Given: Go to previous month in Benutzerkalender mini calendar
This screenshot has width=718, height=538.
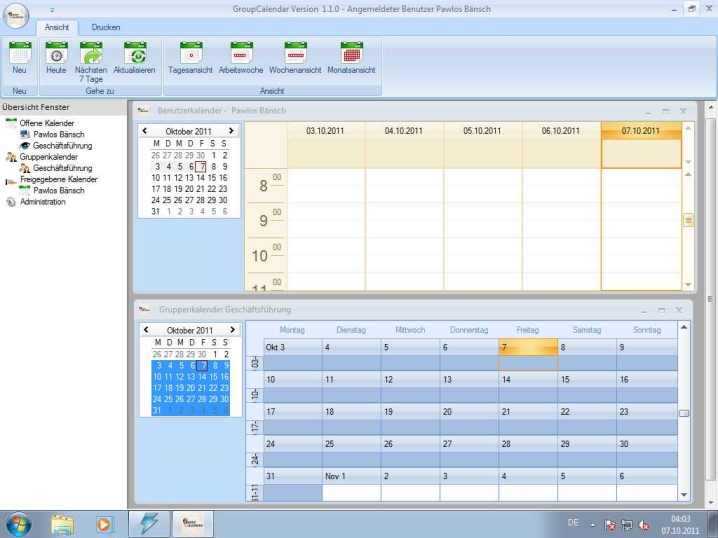Looking at the screenshot, I should [x=145, y=131].
